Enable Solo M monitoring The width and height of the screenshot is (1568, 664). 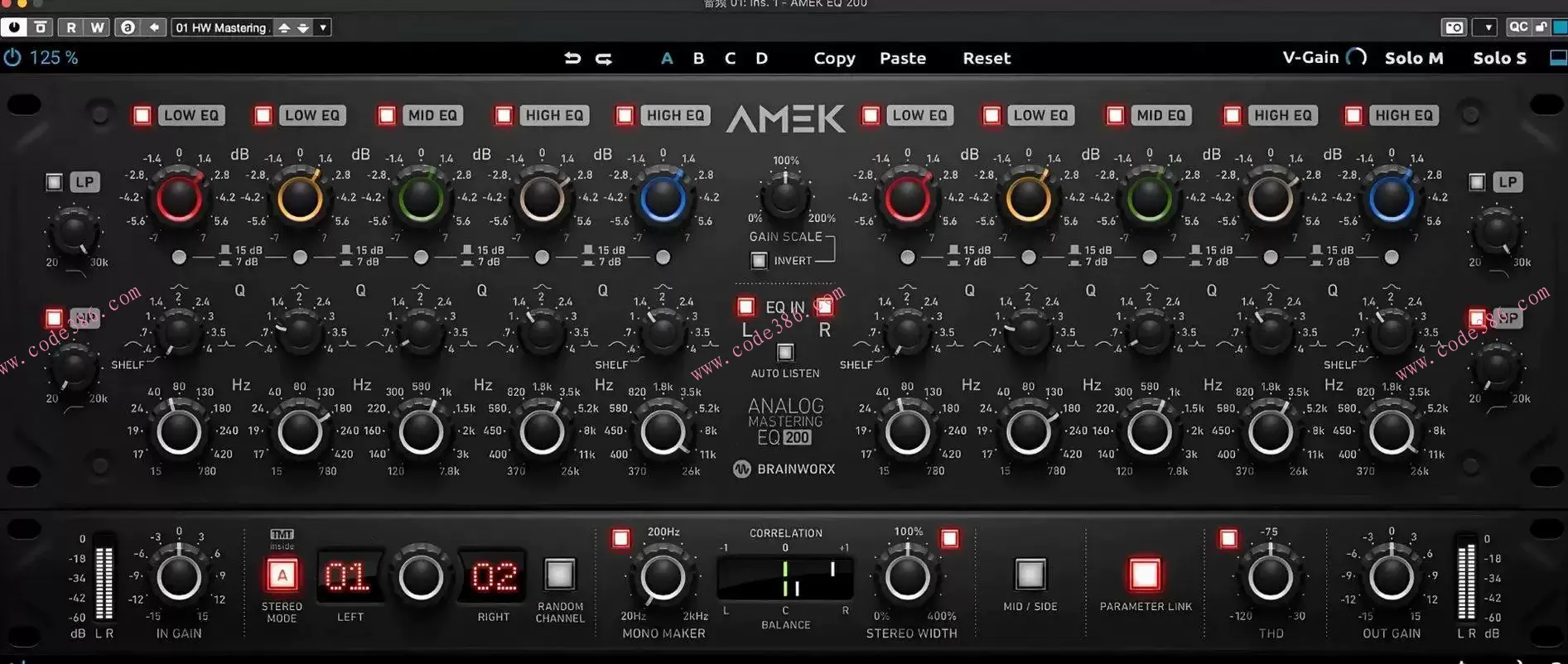click(1414, 58)
